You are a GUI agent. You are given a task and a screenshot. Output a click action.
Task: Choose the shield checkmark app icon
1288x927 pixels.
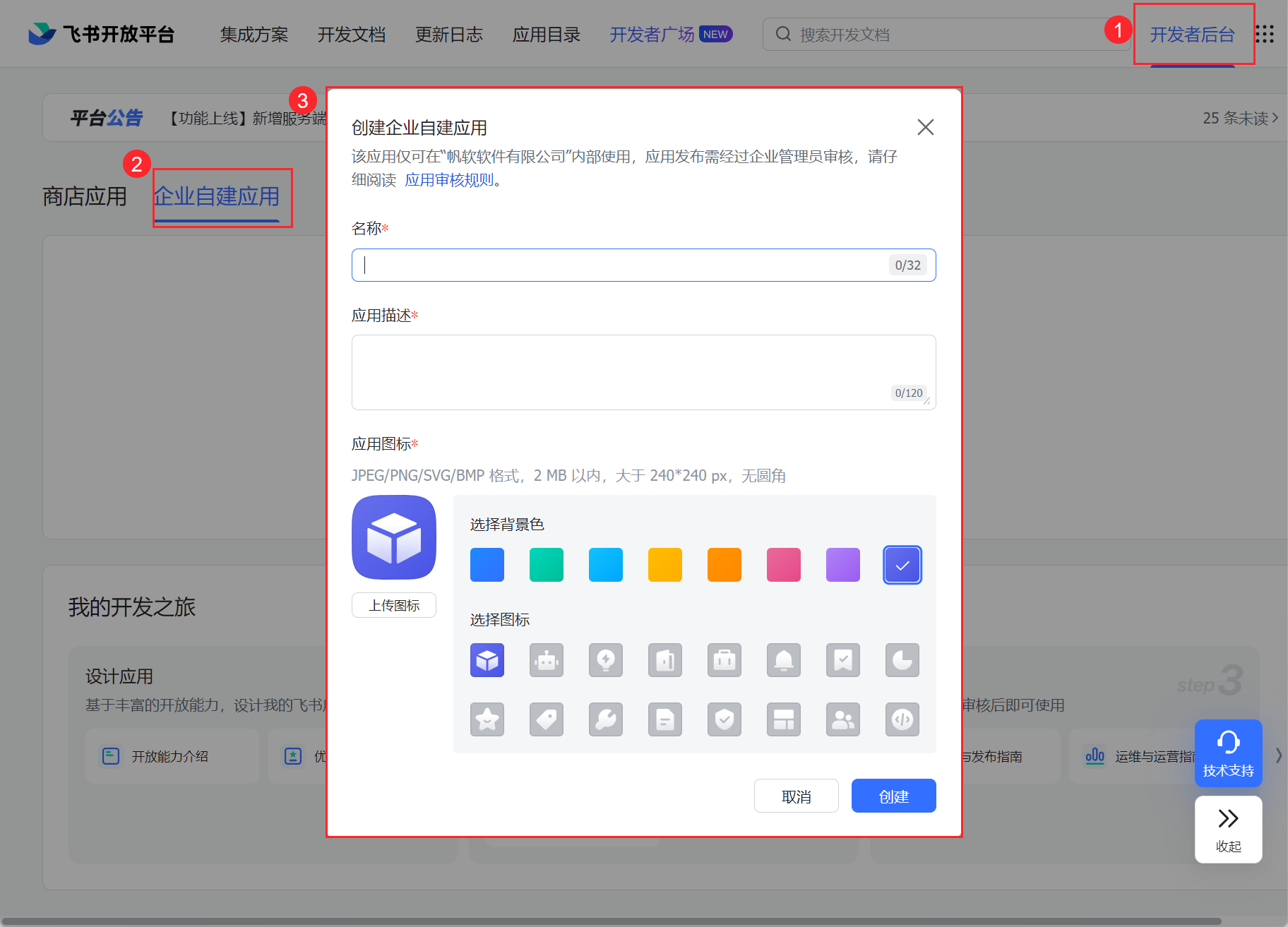724,719
